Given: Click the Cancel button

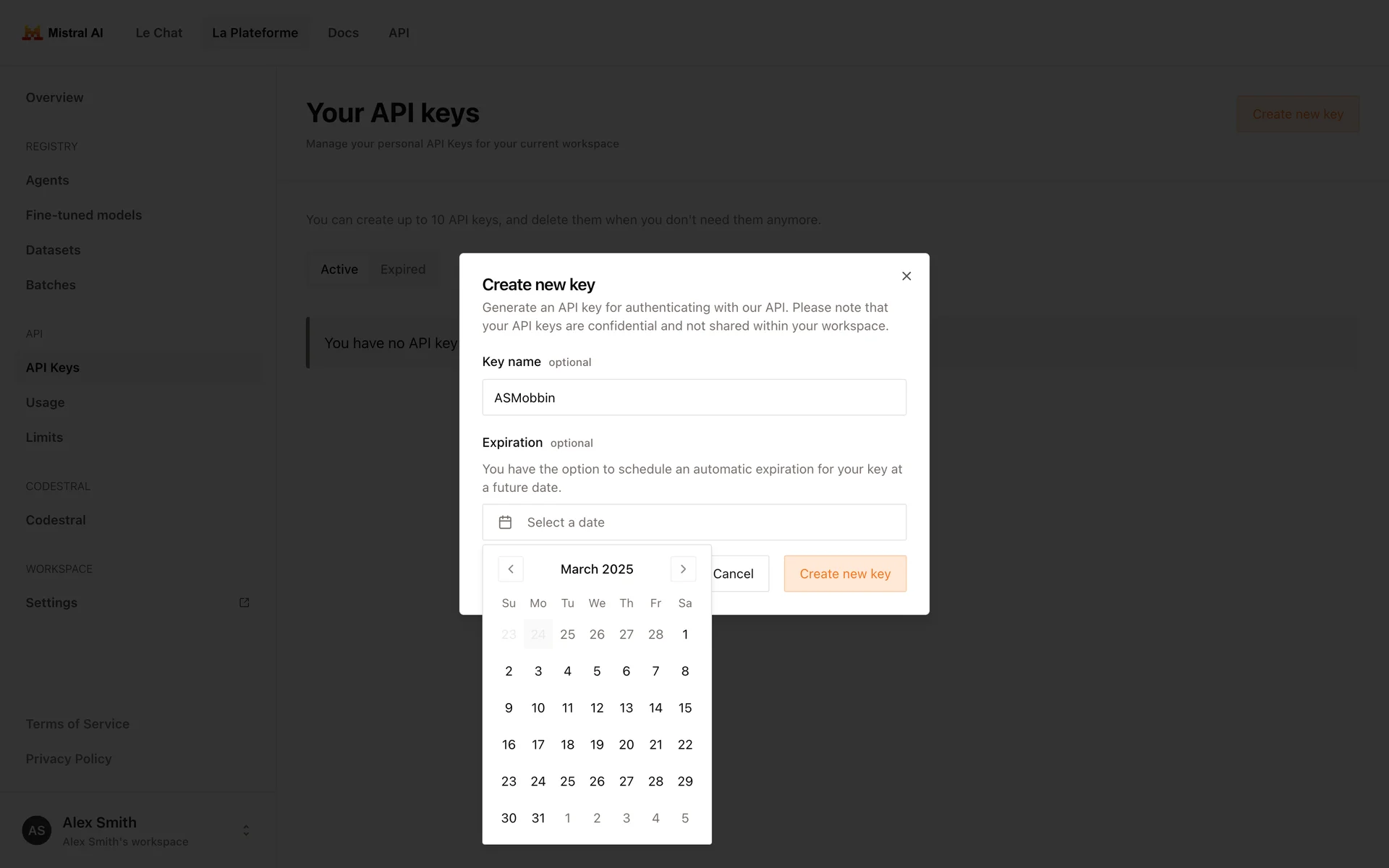Looking at the screenshot, I should click(733, 574).
